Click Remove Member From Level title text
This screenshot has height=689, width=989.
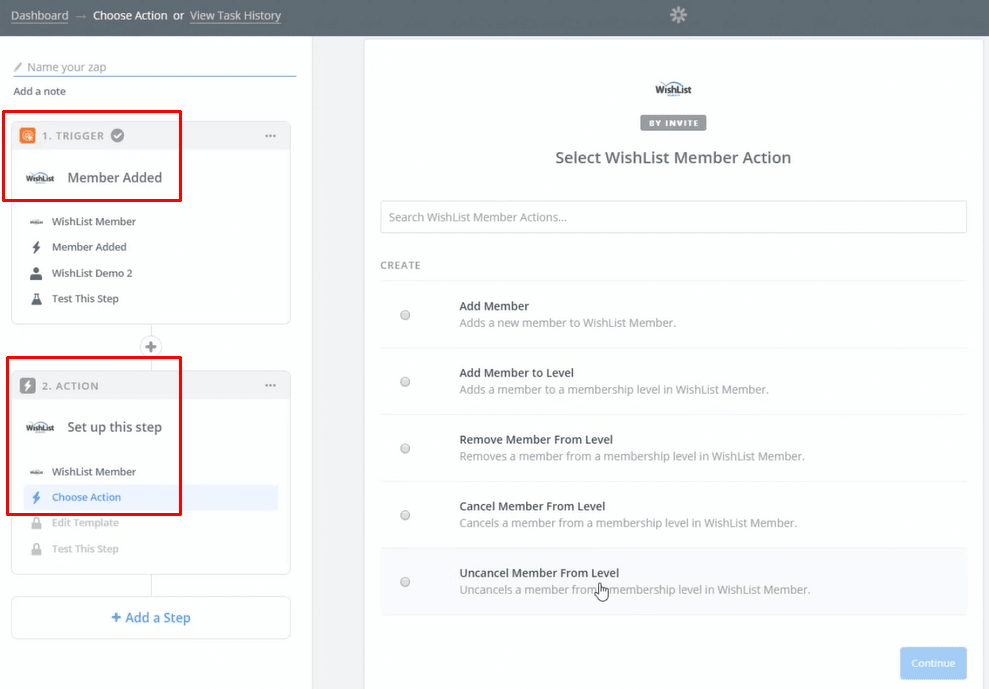click(536, 440)
